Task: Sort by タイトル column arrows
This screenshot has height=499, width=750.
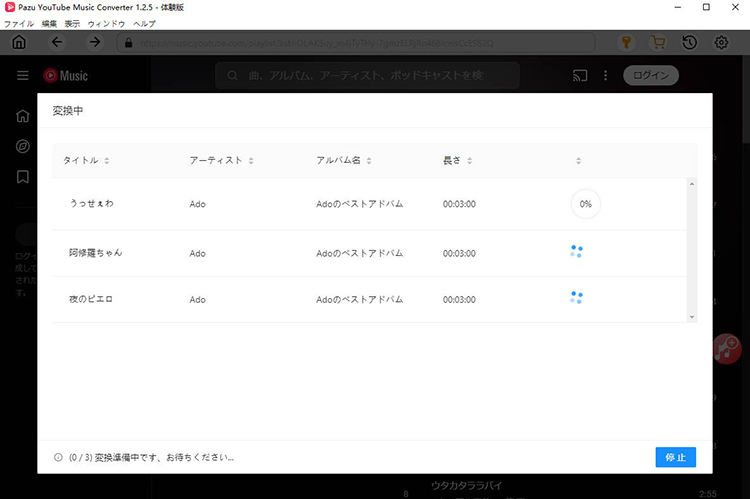Action: tap(107, 161)
